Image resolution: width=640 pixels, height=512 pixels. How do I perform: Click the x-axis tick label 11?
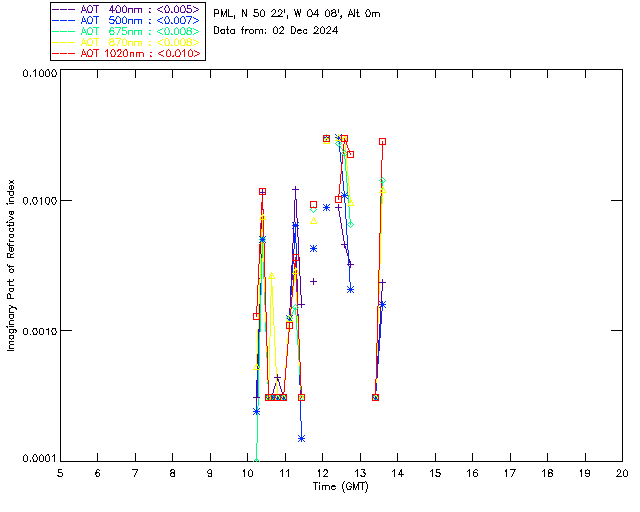click(x=285, y=473)
